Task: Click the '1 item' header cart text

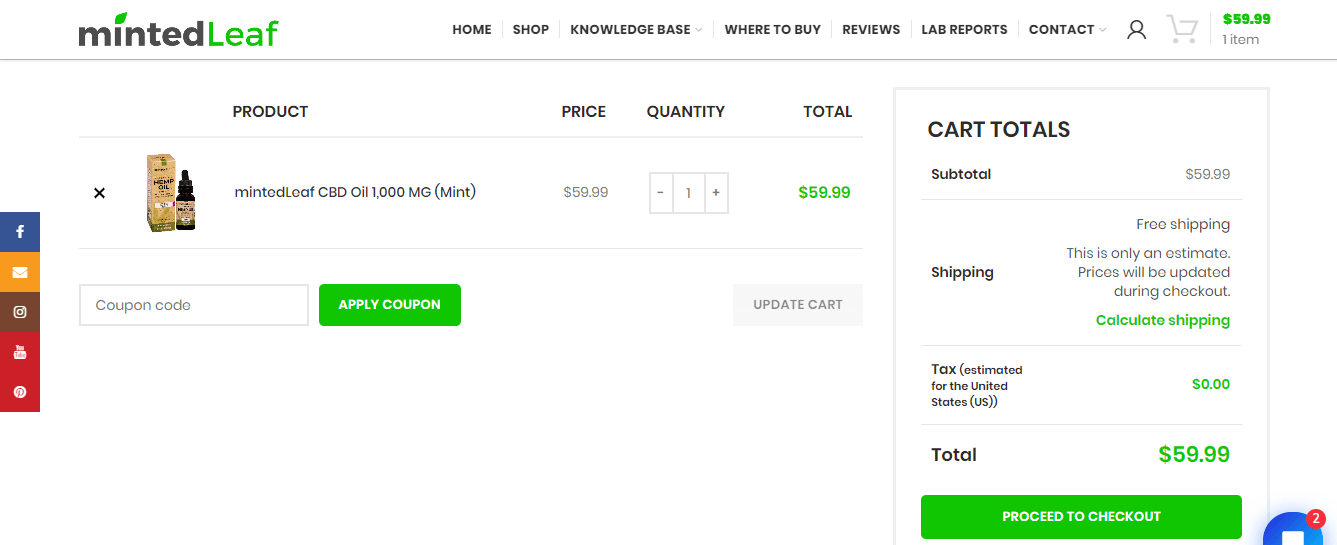Action: pyautogui.click(x=1241, y=40)
